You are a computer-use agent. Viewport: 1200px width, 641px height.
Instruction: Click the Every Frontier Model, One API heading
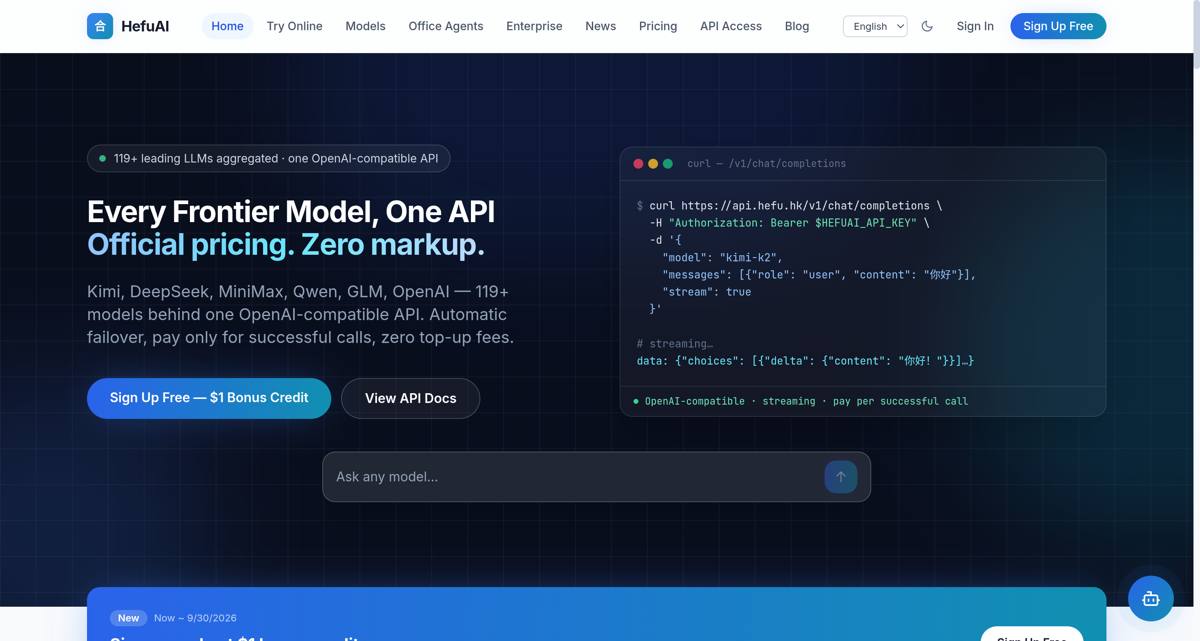291,212
